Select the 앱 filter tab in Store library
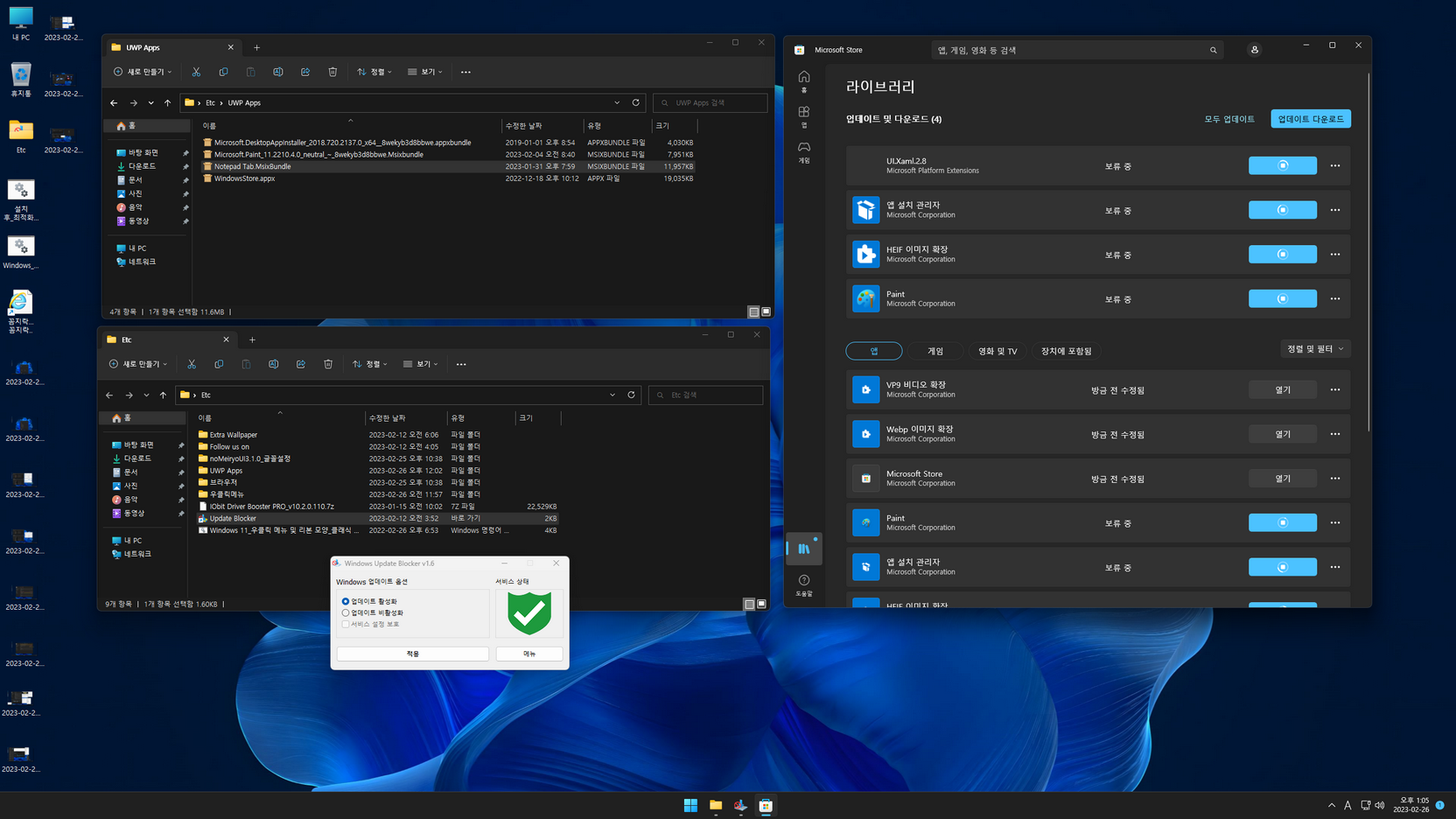 click(x=874, y=351)
